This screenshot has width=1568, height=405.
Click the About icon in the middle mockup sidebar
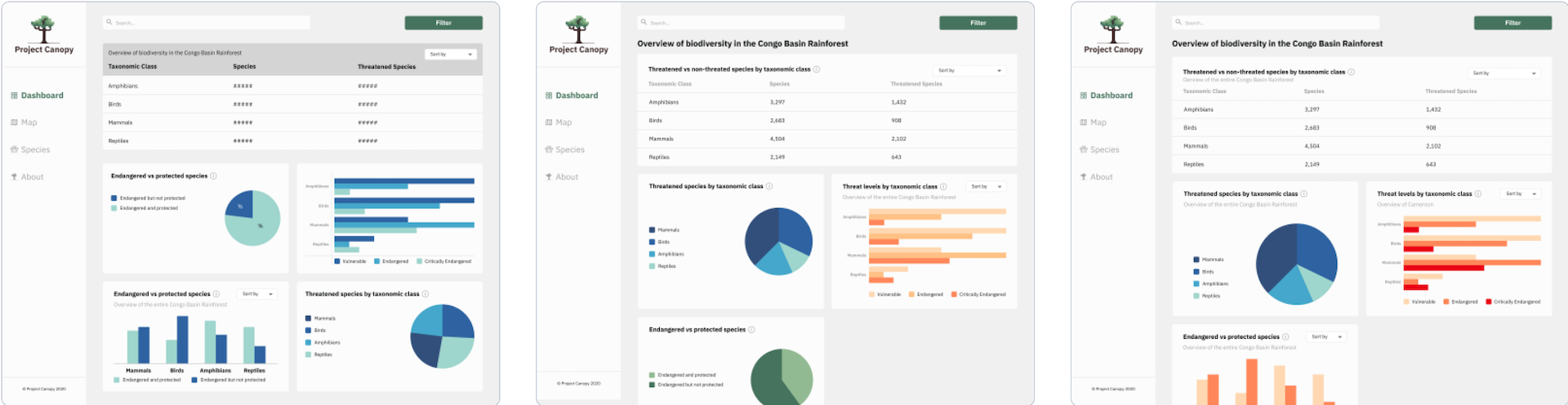(x=549, y=176)
